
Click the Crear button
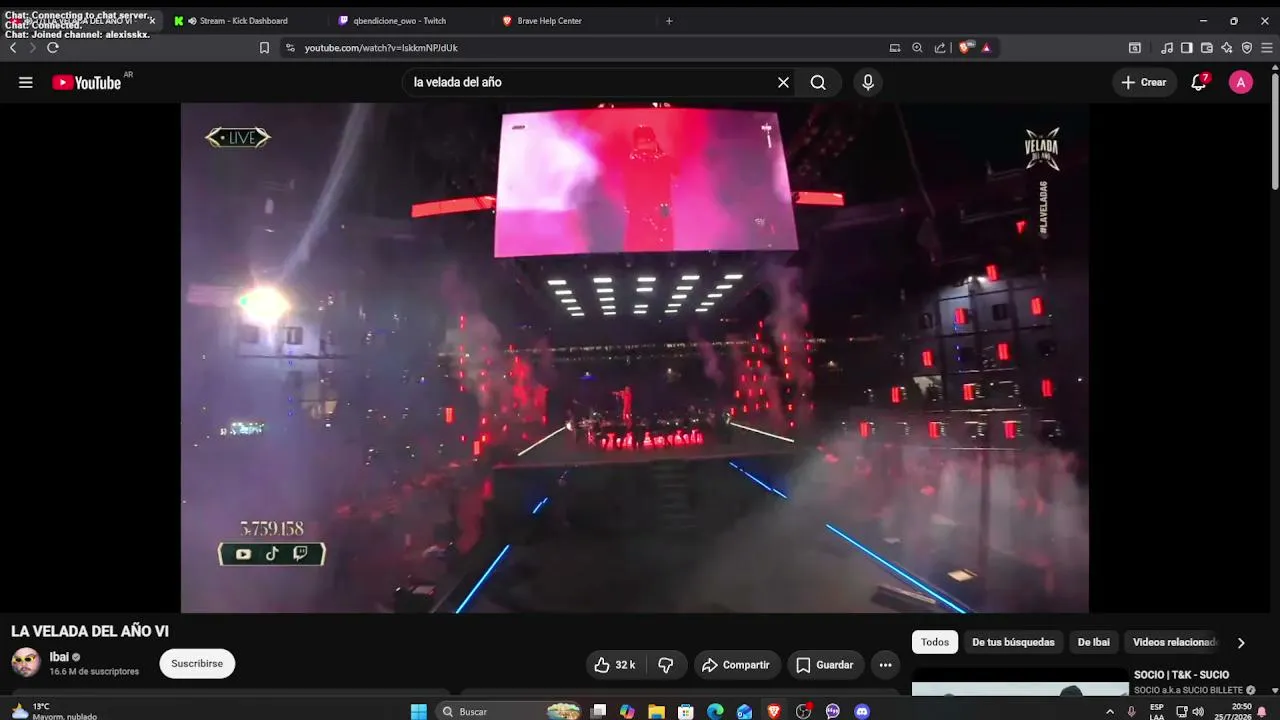(1144, 82)
